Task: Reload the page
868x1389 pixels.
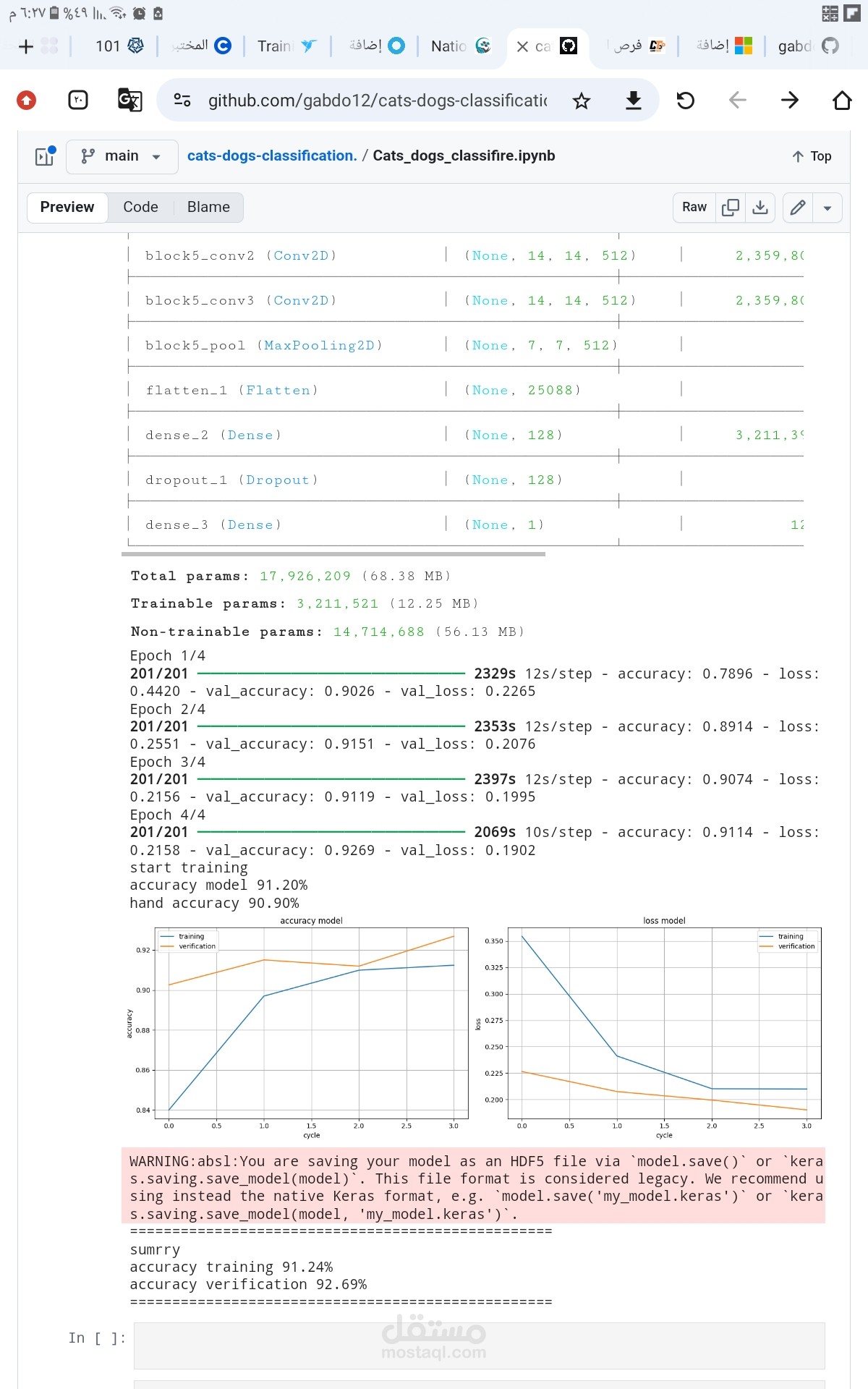Action: coord(686,100)
